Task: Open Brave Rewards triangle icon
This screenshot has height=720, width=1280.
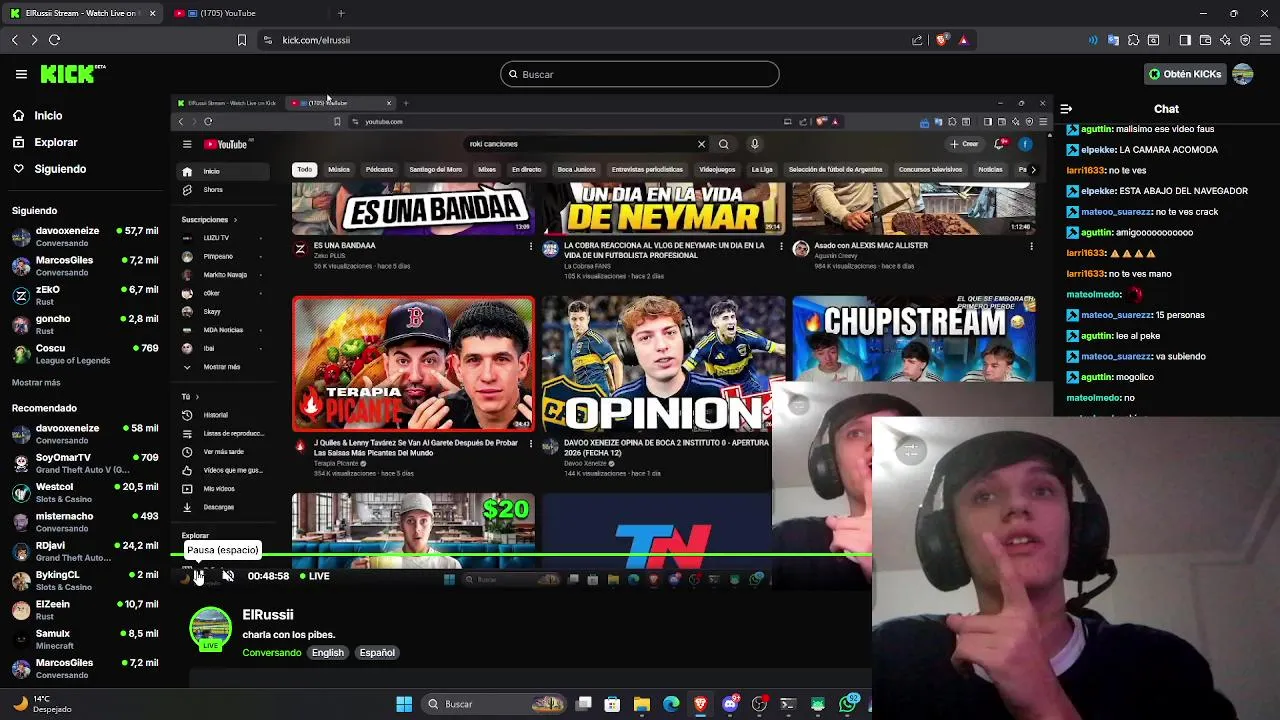Action: (x=963, y=40)
